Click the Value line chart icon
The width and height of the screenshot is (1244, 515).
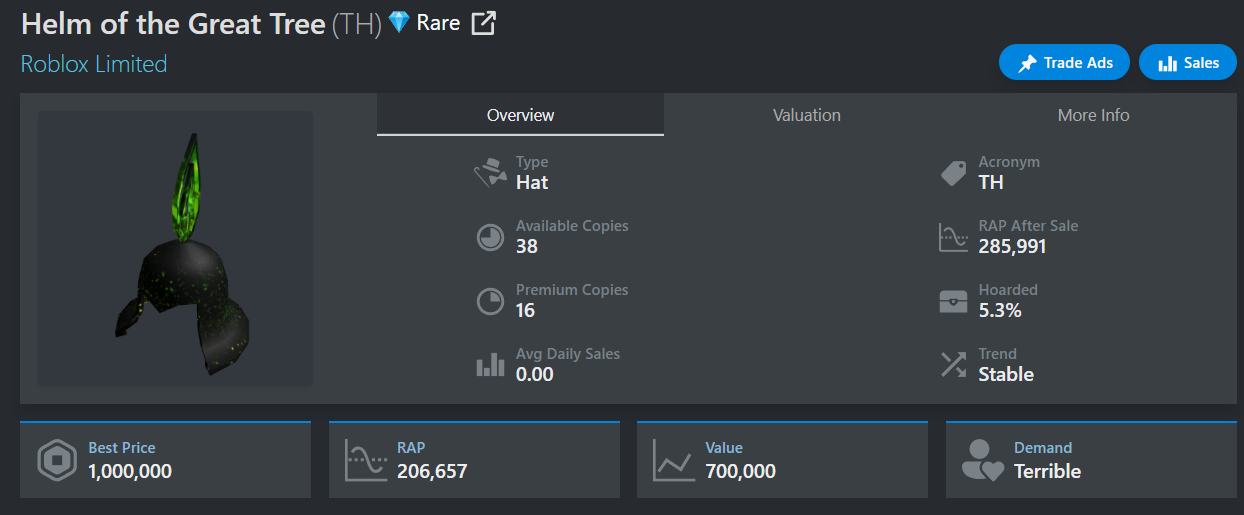673,461
